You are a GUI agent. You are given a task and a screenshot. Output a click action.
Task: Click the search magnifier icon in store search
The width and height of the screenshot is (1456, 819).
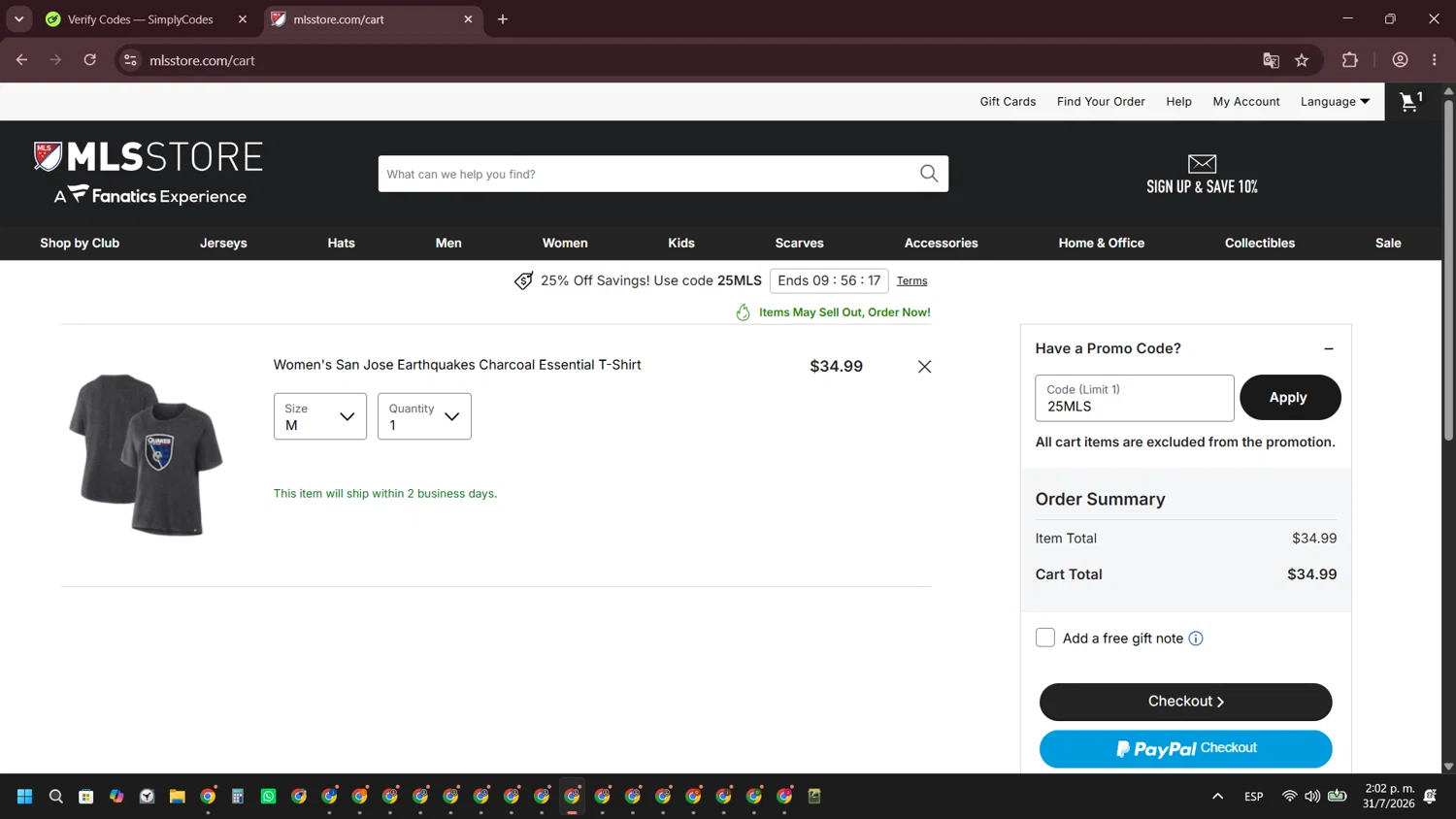(x=929, y=174)
